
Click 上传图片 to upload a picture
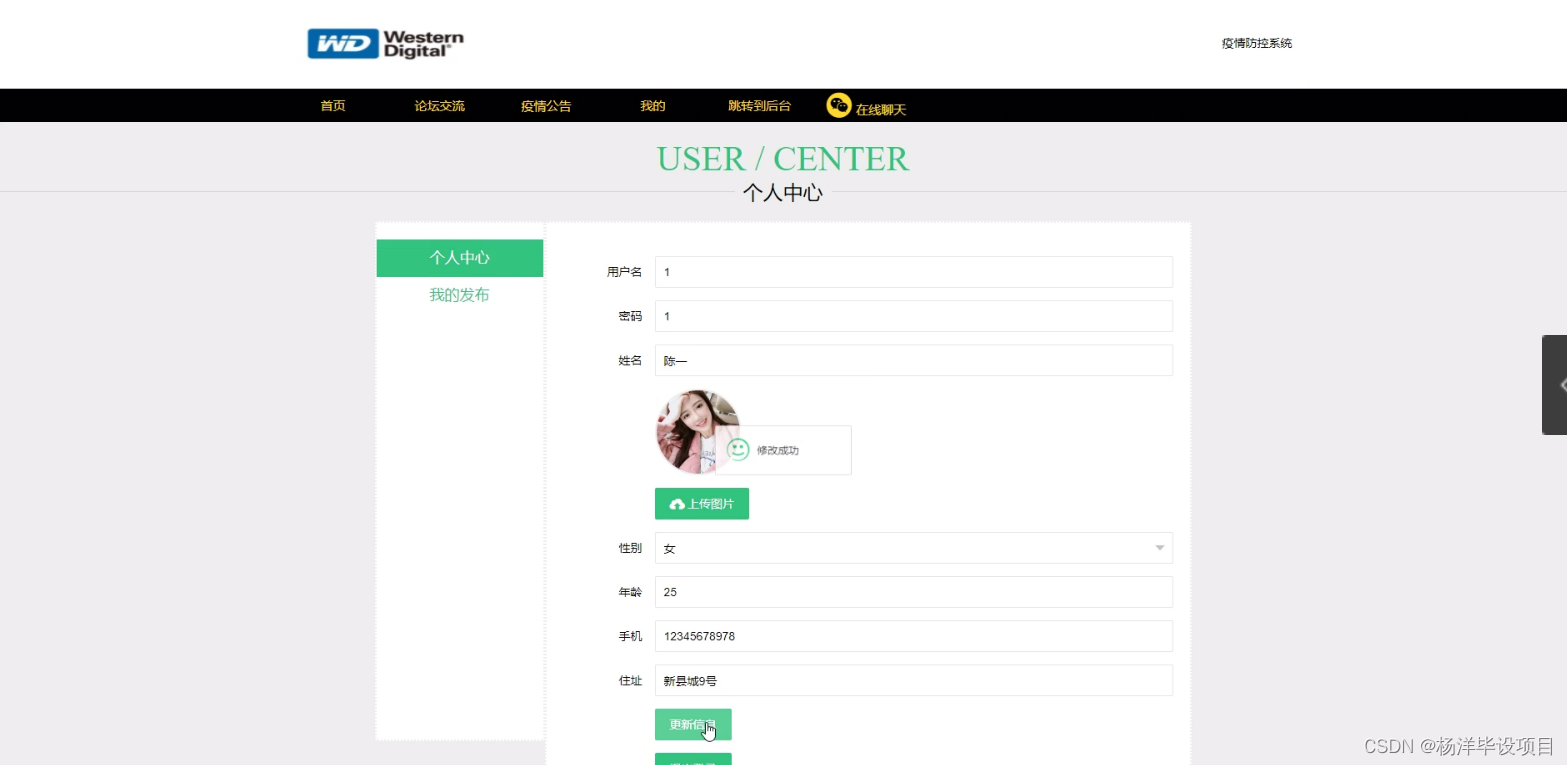pyautogui.click(x=701, y=503)
